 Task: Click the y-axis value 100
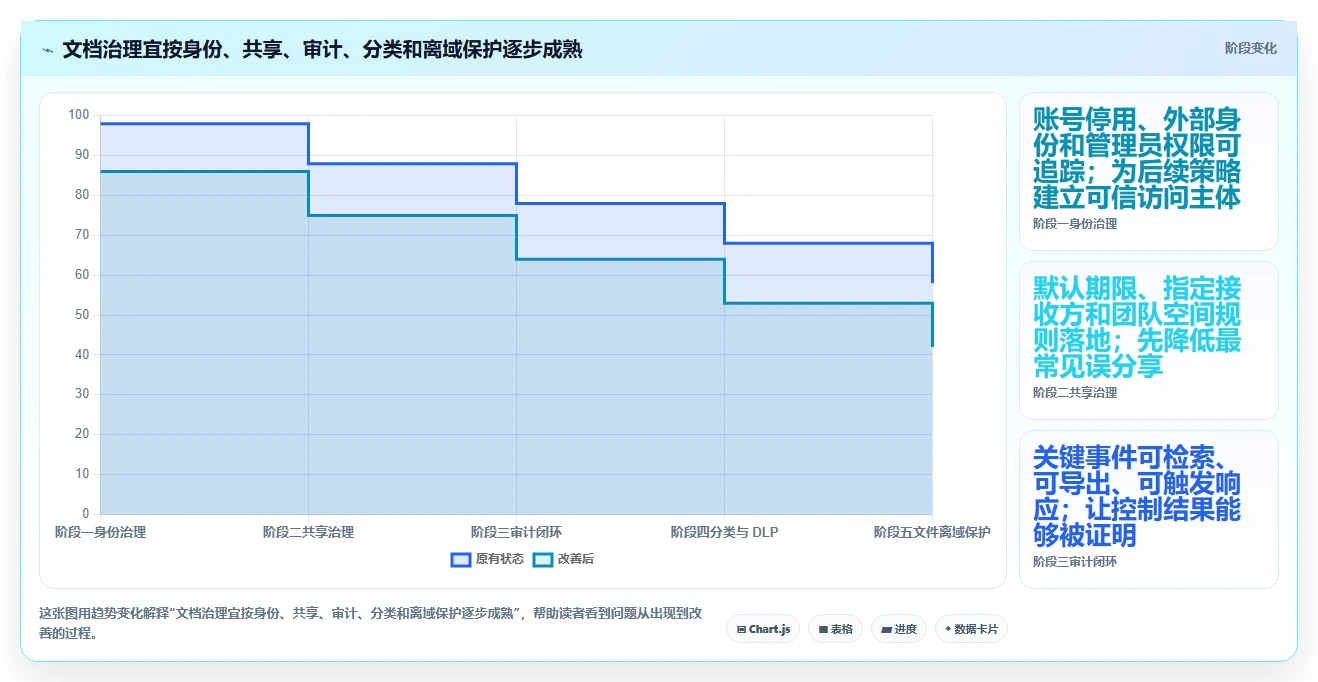pyautogui.click(x=79, y=115)
